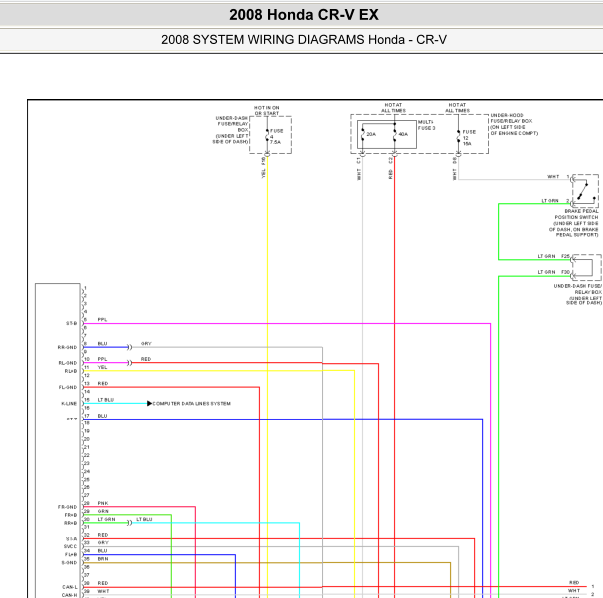Select the "GRY" wire label after pin 8 splice
This screenshot has height=598, width=603.
click(146, 343)
